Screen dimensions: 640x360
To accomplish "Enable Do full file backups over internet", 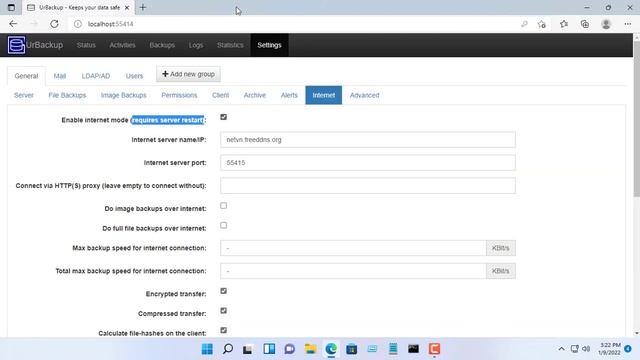I will [x=223, y=225].
